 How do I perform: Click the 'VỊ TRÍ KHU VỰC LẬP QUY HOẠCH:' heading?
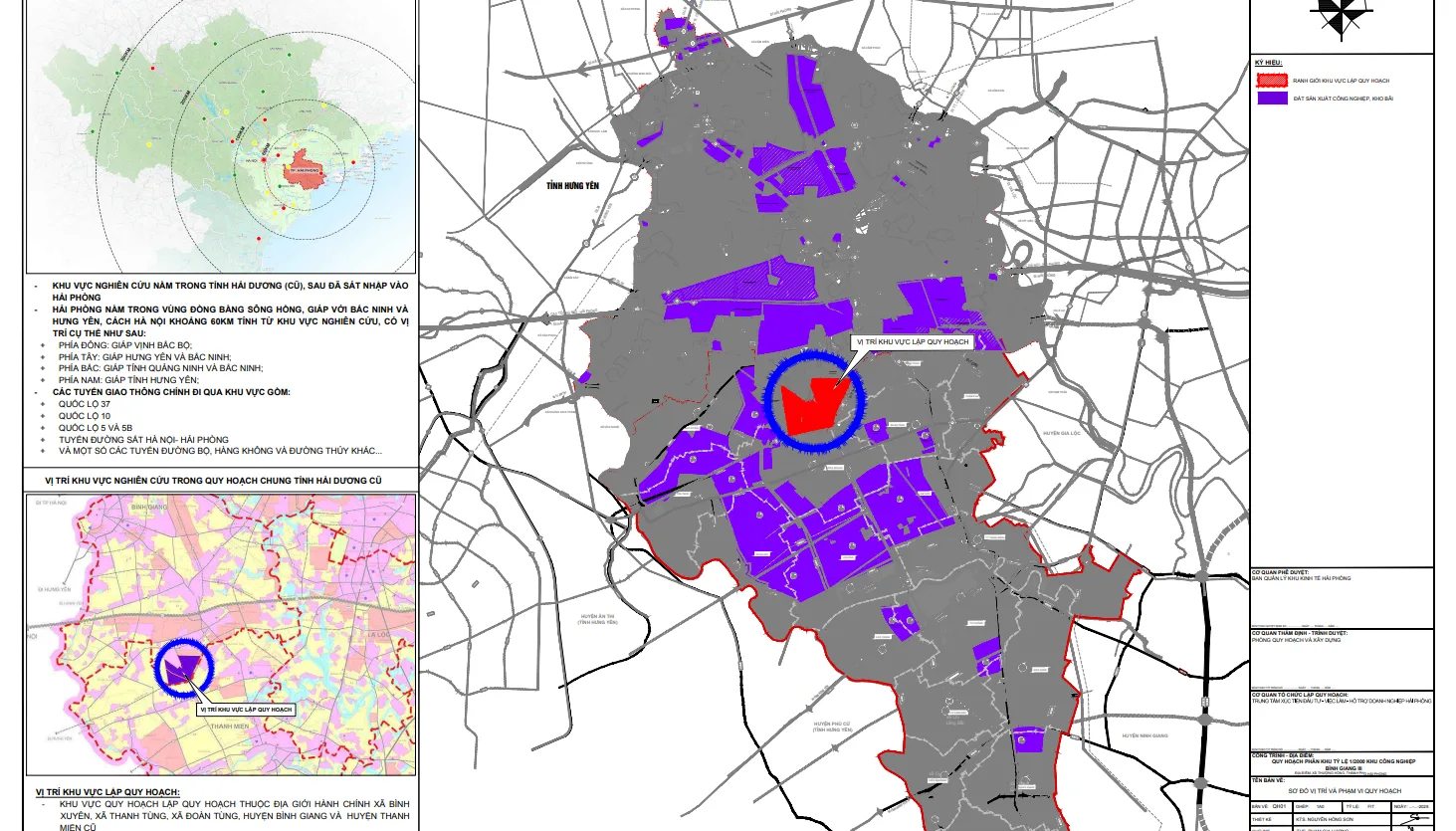(107, 792)
